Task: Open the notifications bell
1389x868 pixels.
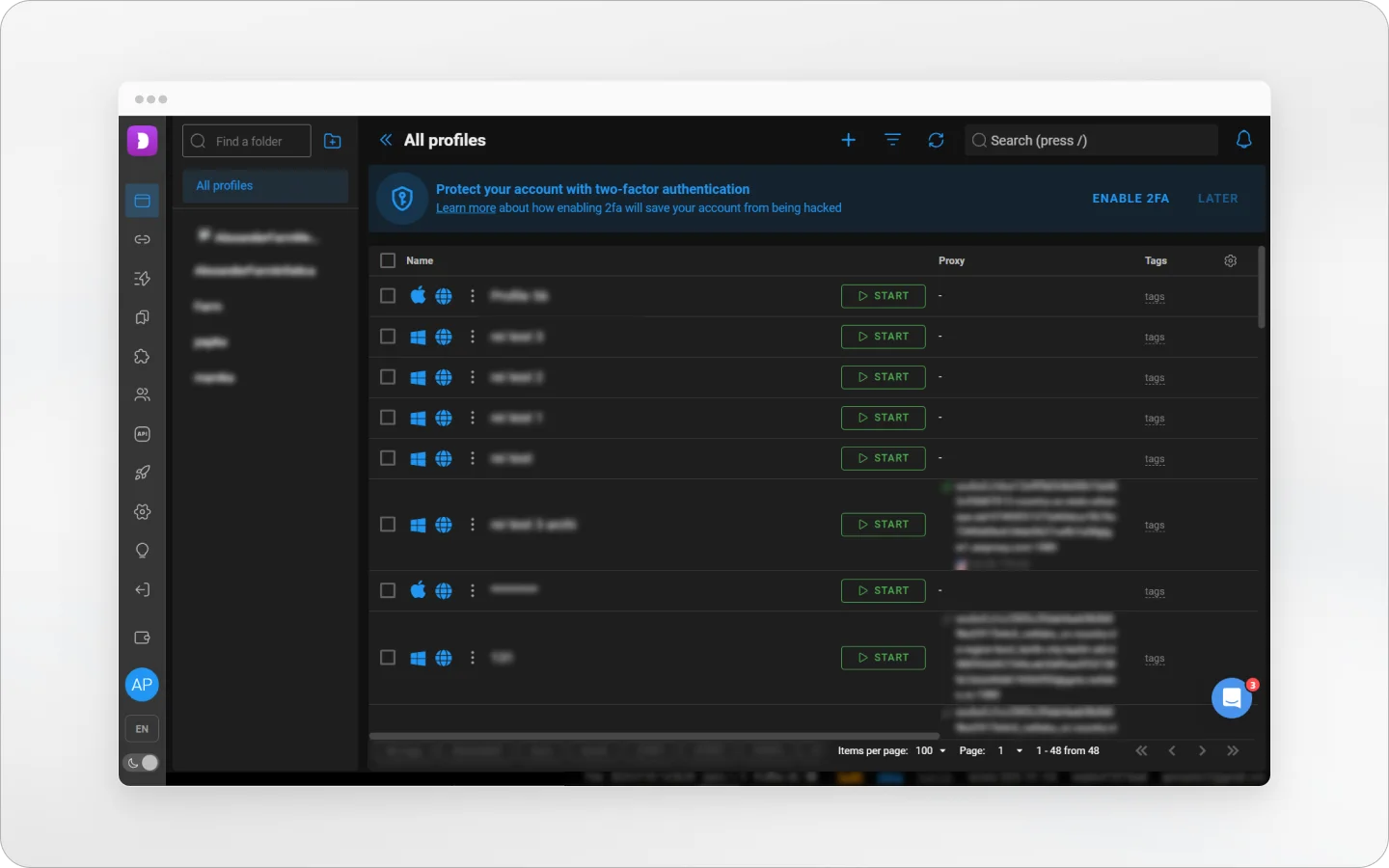Action: (x=1244, y=141)
